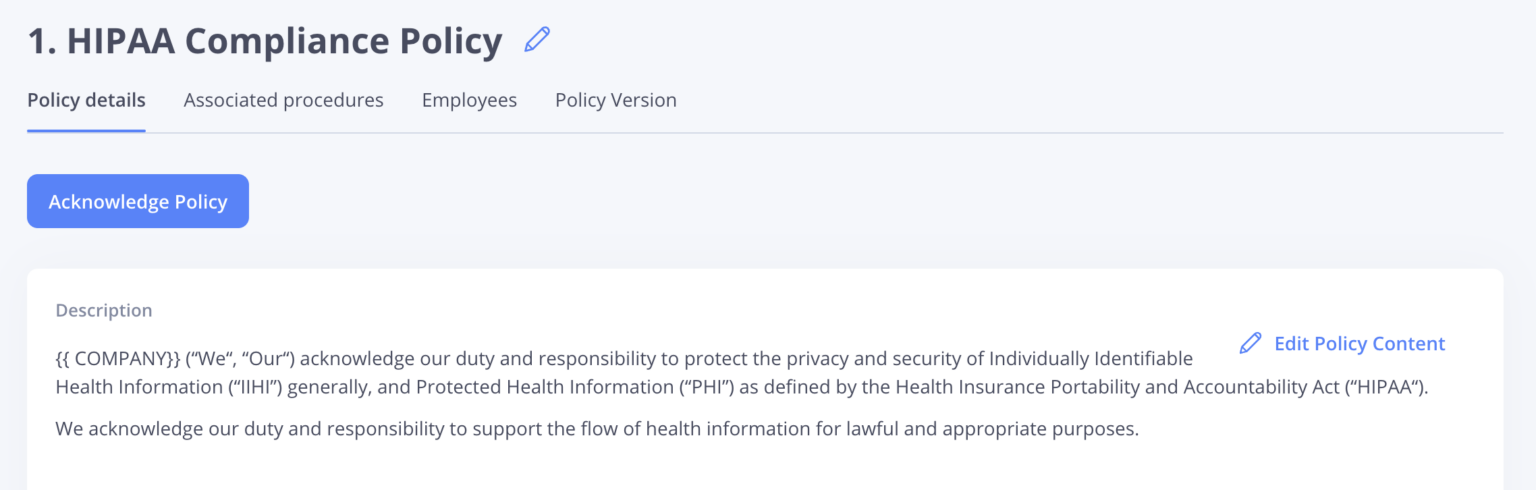Open the Policy details tab
This screenshot has height=490, width=1536.
click(x=86, y=100)
